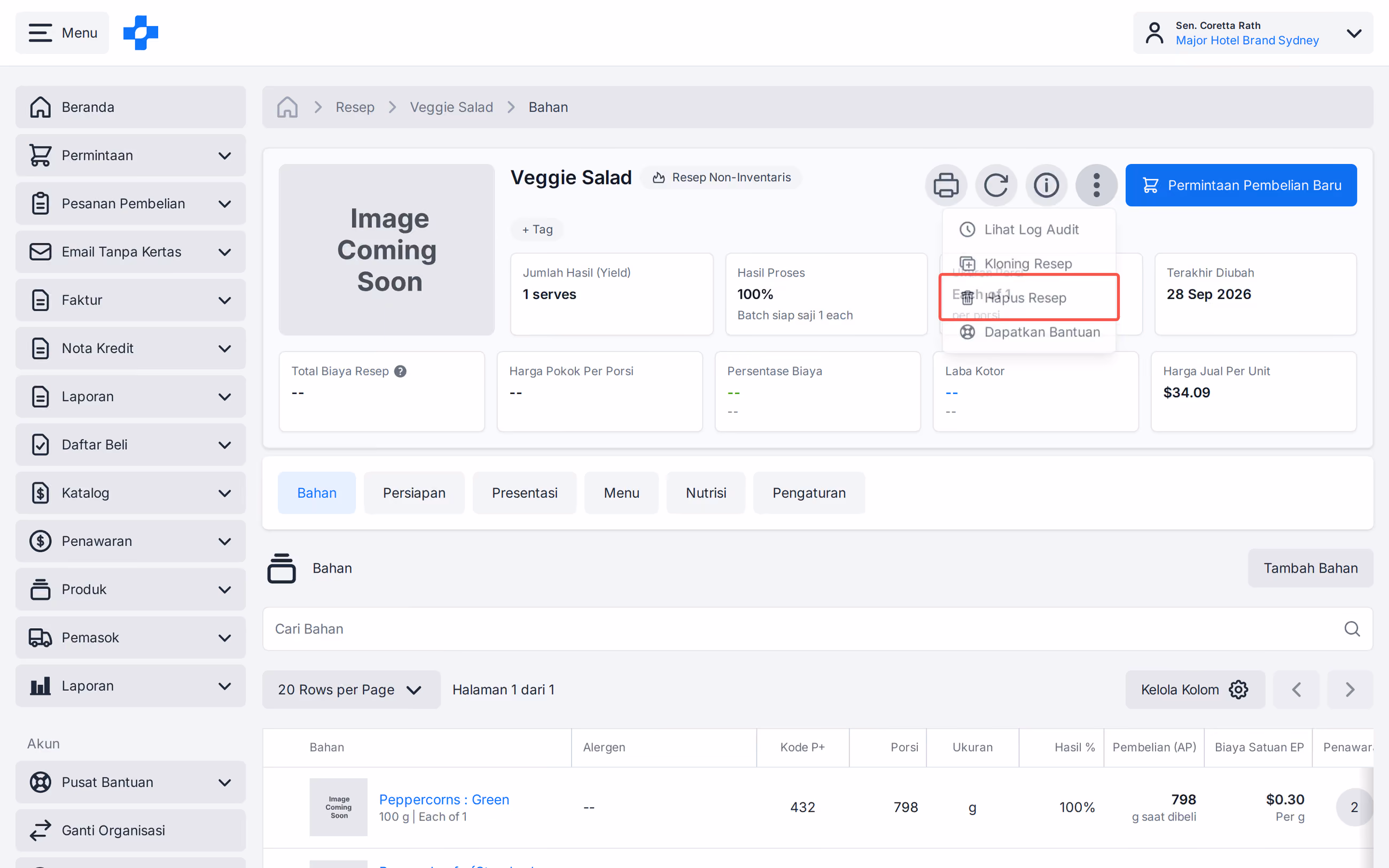
Task: Expand the Pusat Bantuan sidebar section
Action: (131, 782)
